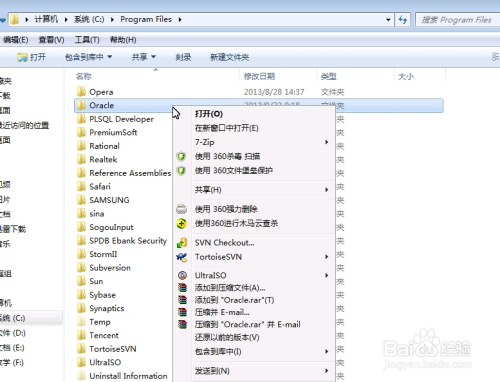This screenshot has height=382, width=500.
Task: Click the refresh icon next to address bar
Action: coord(403,20)
